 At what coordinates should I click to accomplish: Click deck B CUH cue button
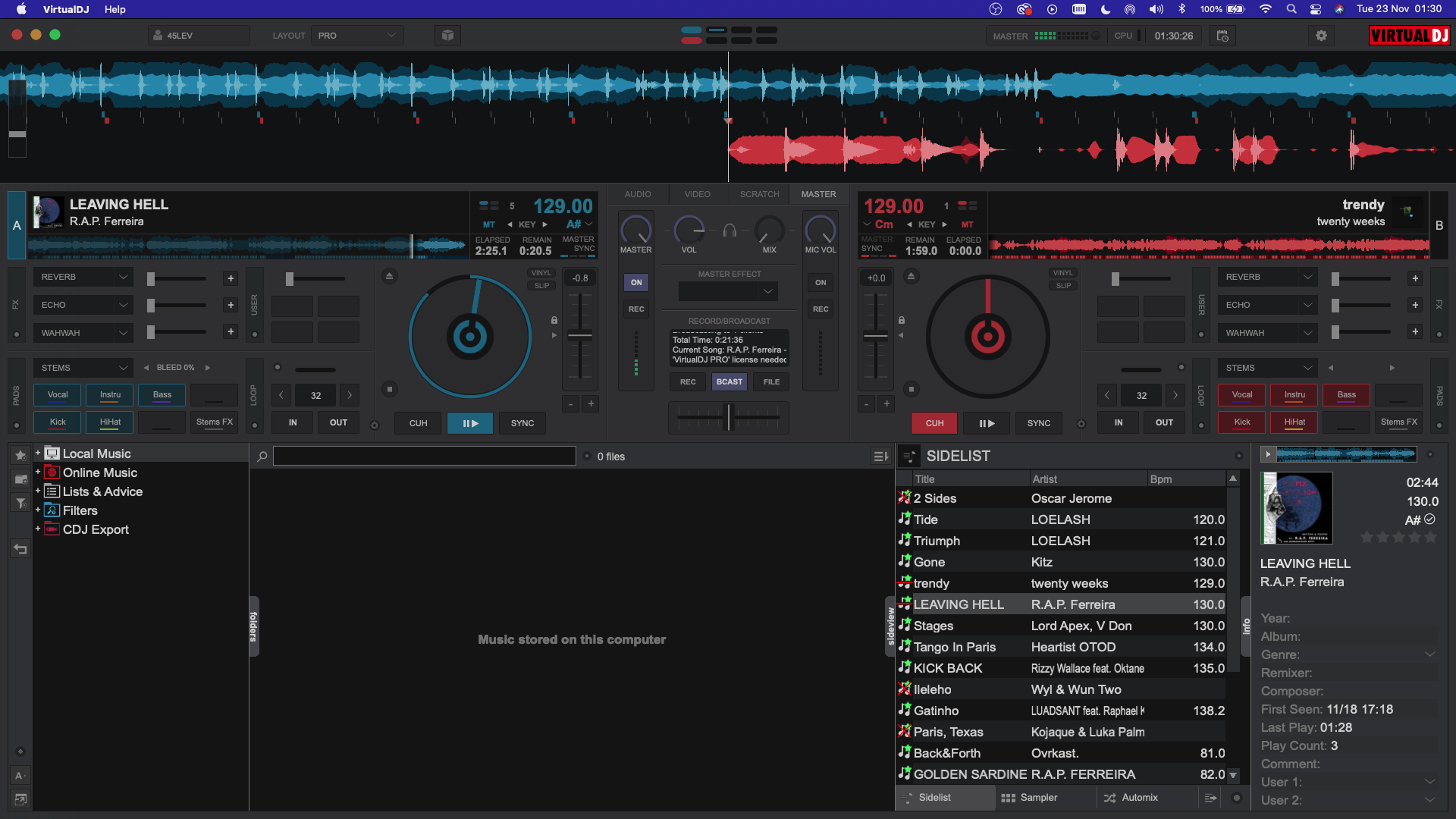[x=934, y=423]
